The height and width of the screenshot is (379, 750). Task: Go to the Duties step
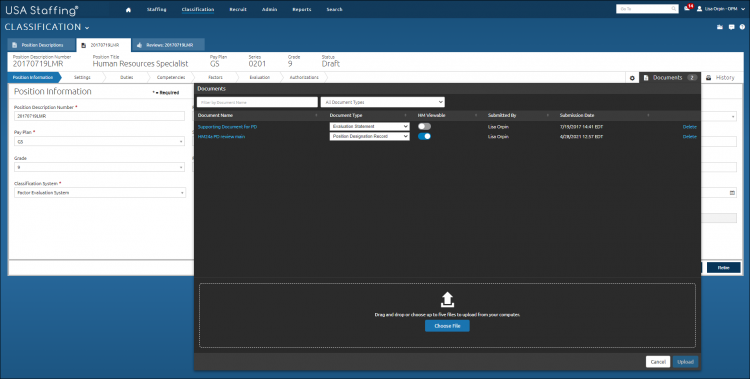coord(127,78)
